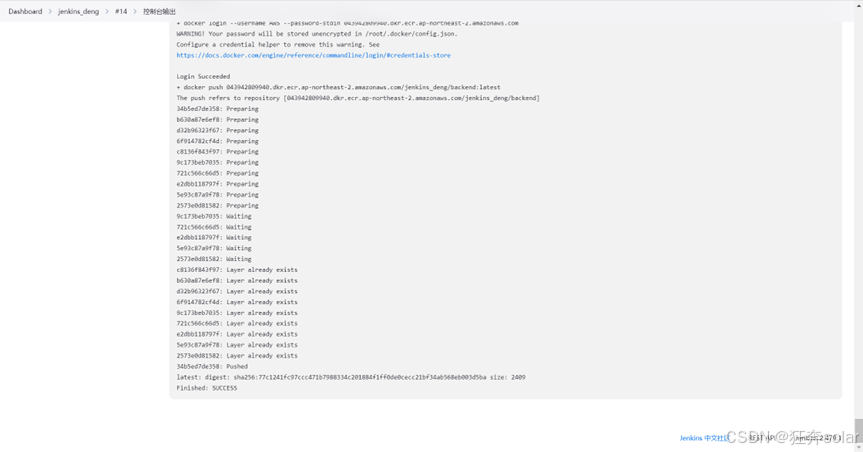Click 'd32b96323f67: Layer already exists' row
Image resolution: width=863 pixels, height=452 pixels.
[x=237, y=291]
